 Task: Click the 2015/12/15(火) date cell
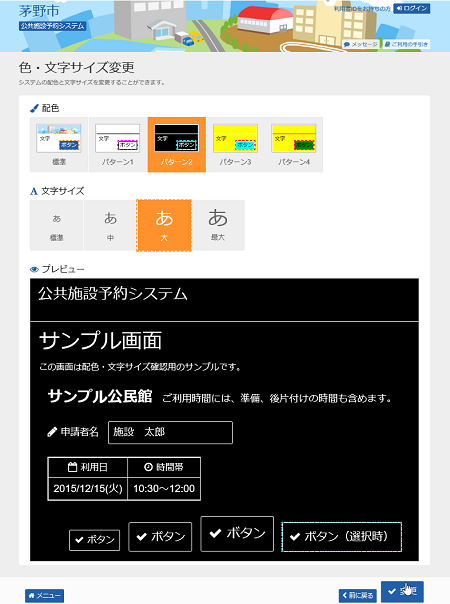pyautogui.click(x=88, y=489)
